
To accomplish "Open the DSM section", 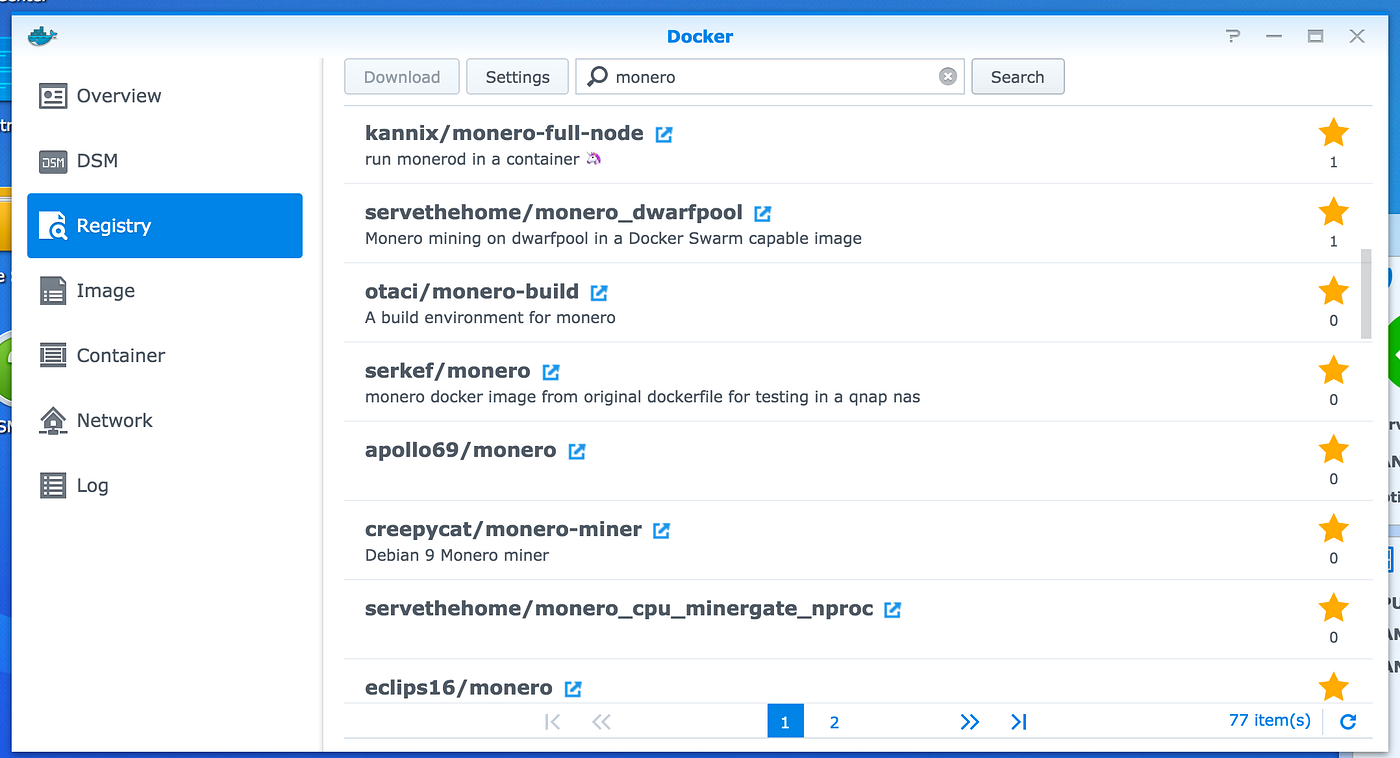I will 165,161.
